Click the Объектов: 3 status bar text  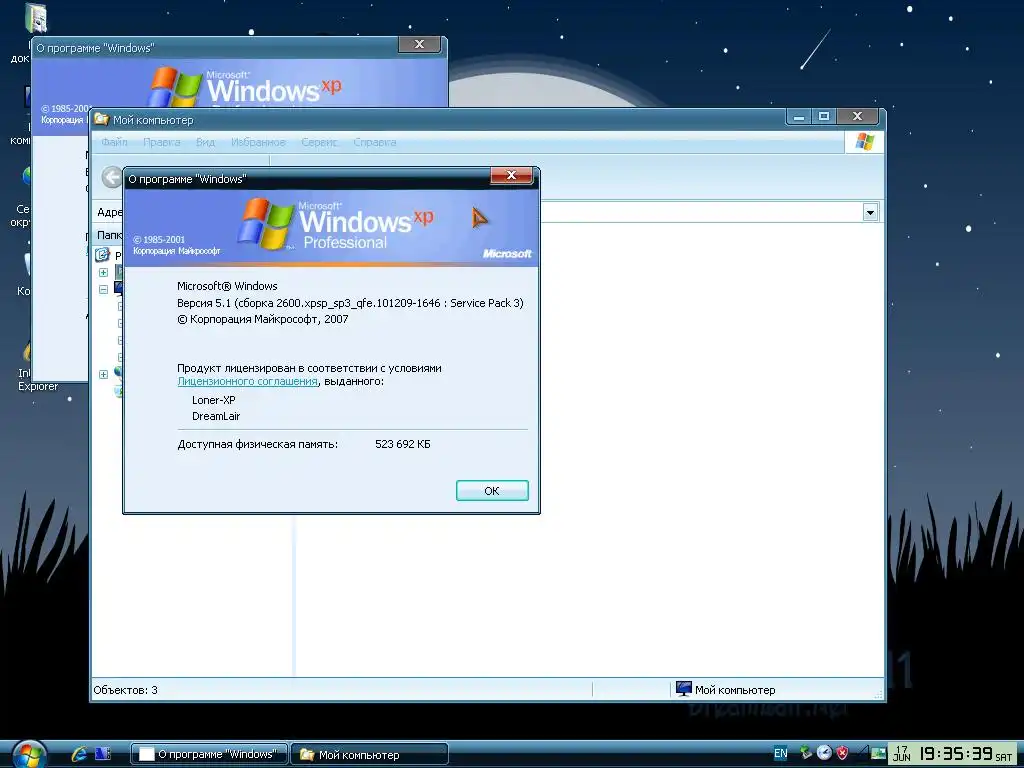125,690
